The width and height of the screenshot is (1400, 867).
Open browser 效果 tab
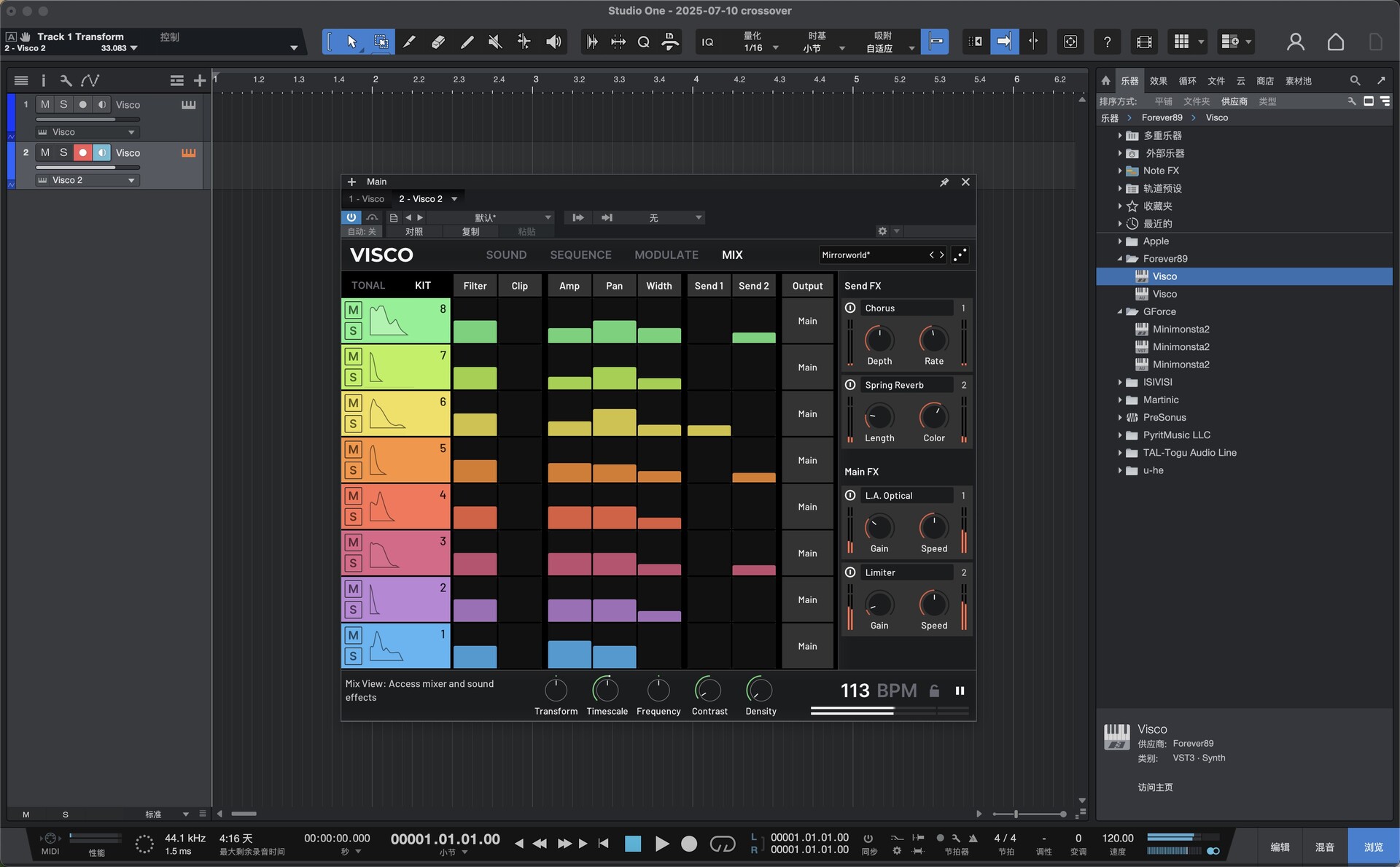coord(1158,80)
